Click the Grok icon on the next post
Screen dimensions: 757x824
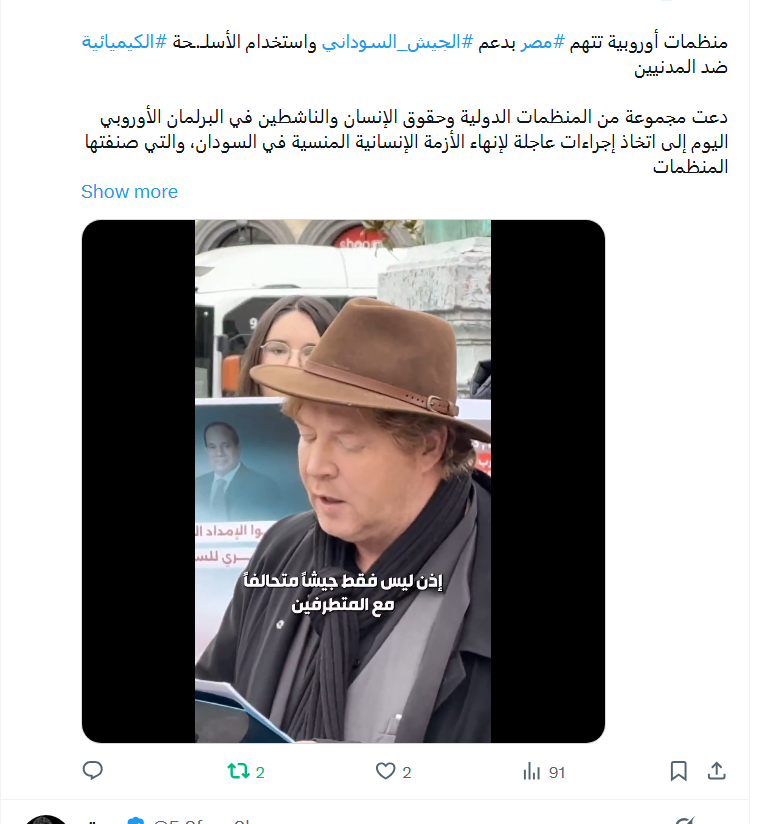685,820
